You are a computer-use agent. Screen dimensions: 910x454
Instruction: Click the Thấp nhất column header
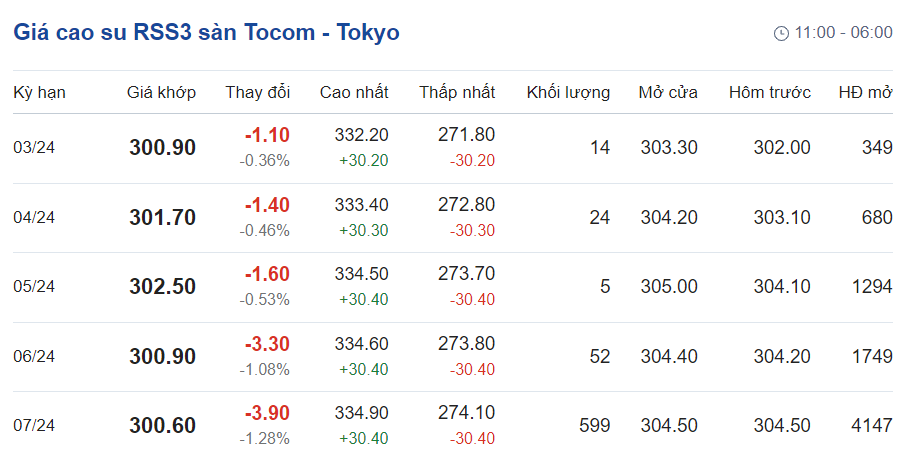(457, 93)
